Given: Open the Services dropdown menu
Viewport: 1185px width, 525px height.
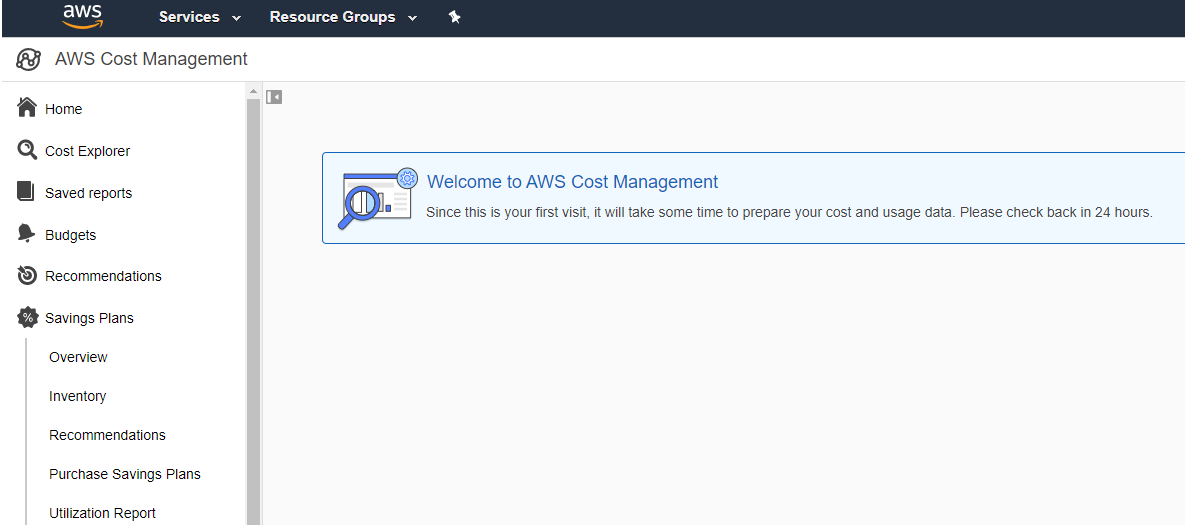Looking at the screenshot, I should pyautogui.click(x=200, y=17).
